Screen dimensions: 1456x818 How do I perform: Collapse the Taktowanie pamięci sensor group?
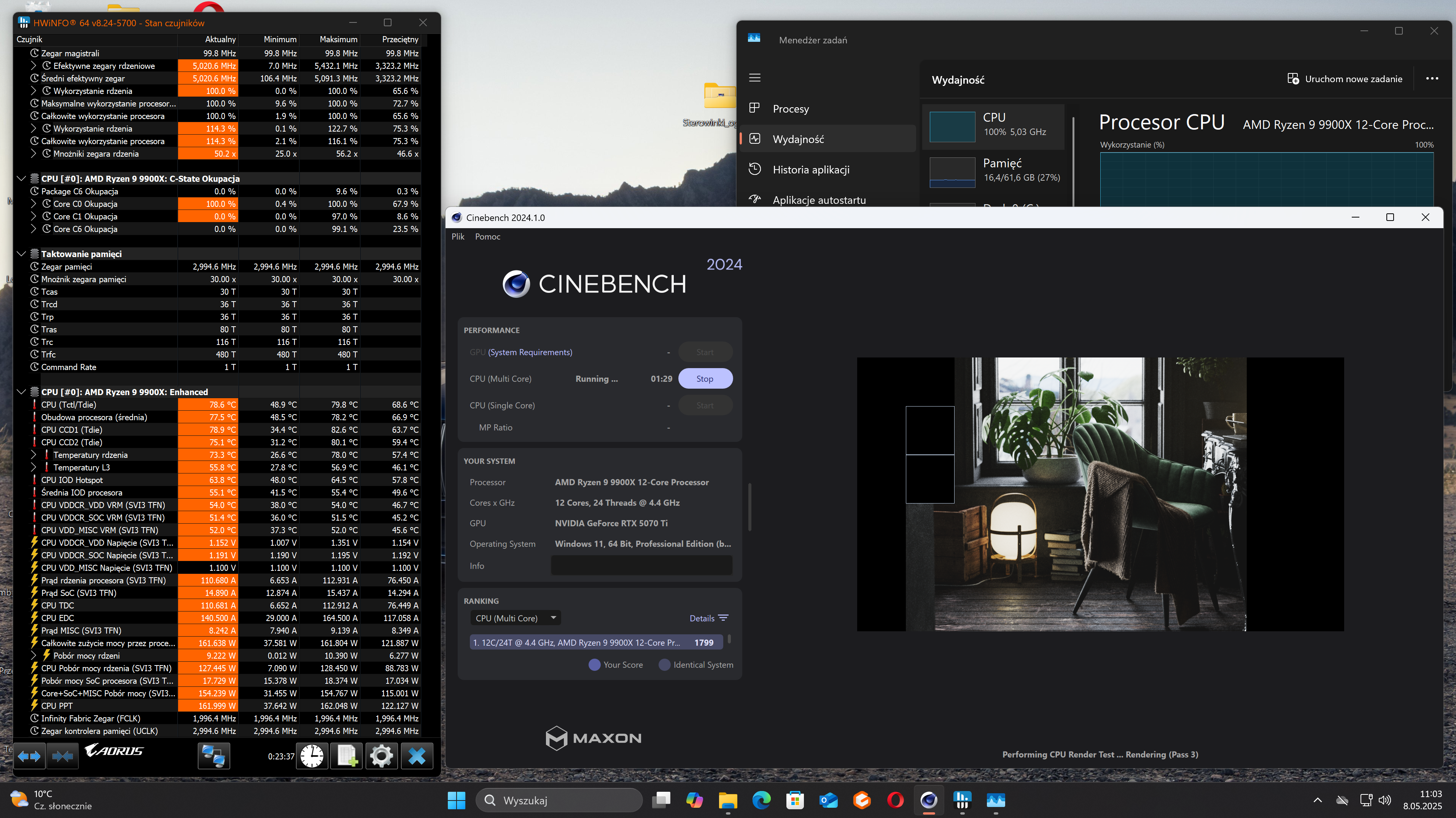point(21,254)
